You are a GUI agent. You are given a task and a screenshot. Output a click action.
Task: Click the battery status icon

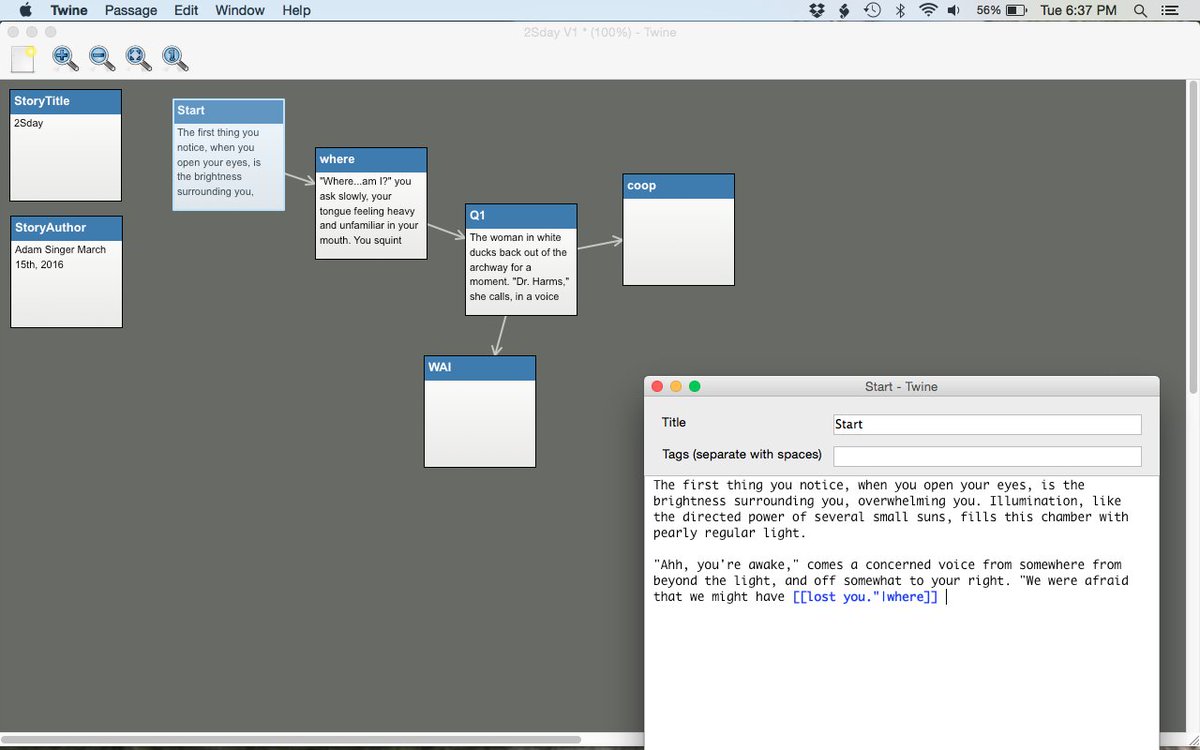point(1017,10)
